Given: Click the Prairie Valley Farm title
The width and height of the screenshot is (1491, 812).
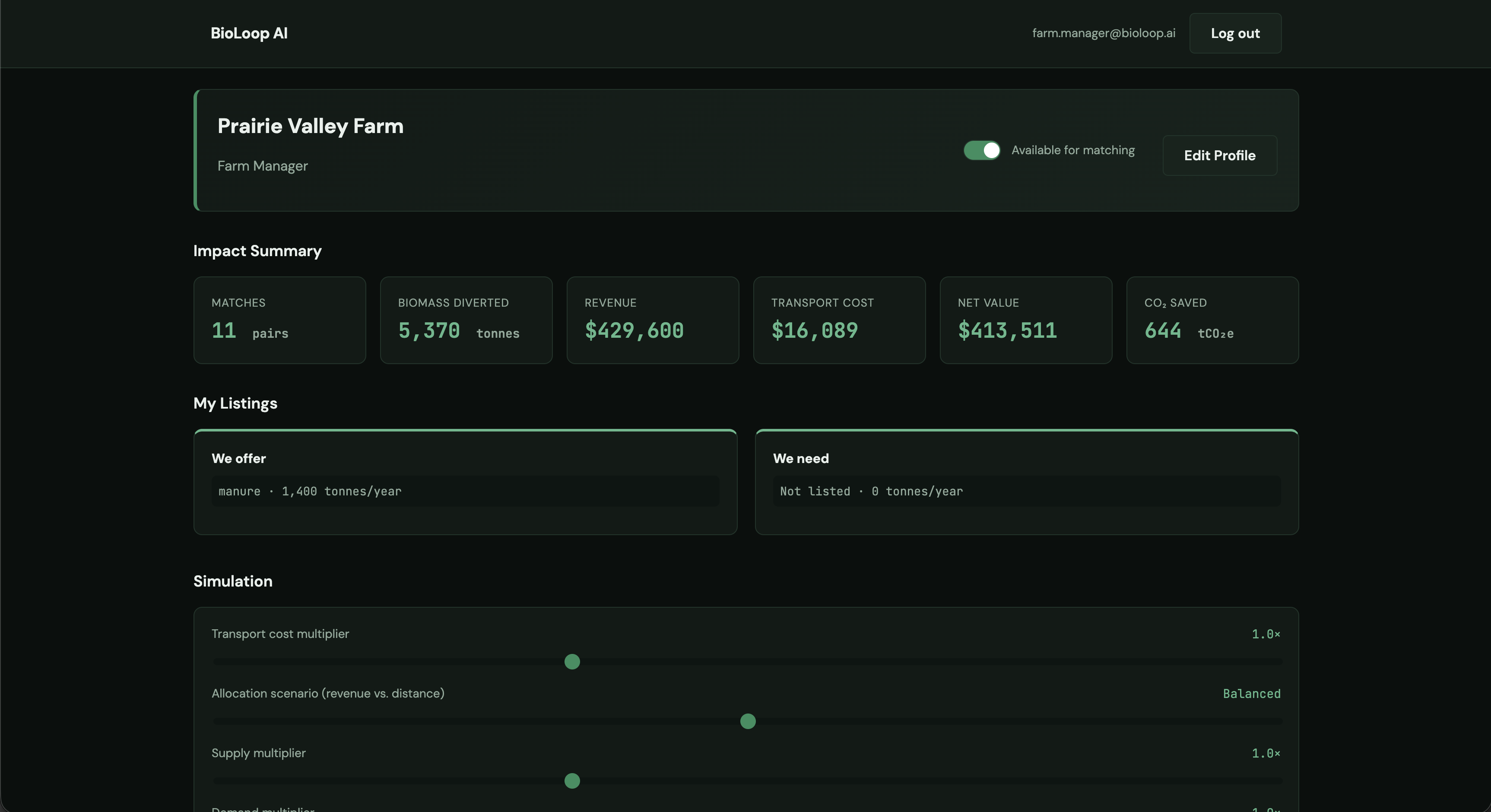Looking at the screenshot, I should tap(310, 126).
